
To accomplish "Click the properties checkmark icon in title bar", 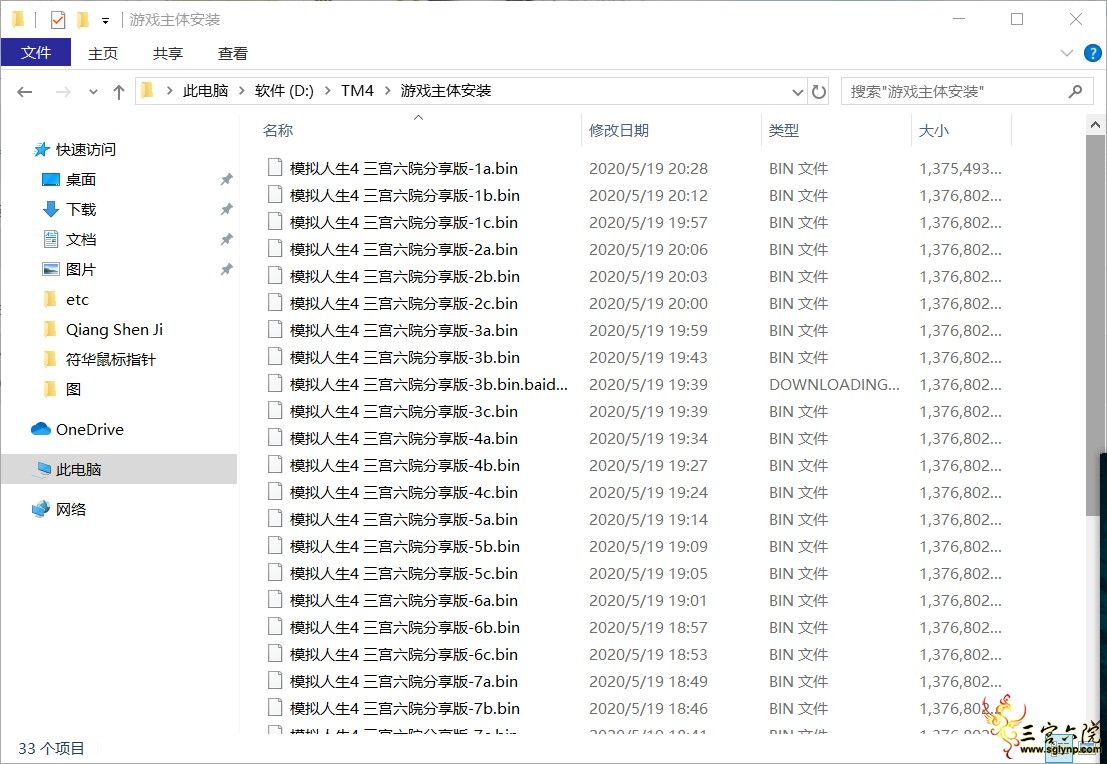I will pyautogui.click(x=58, y=20).
